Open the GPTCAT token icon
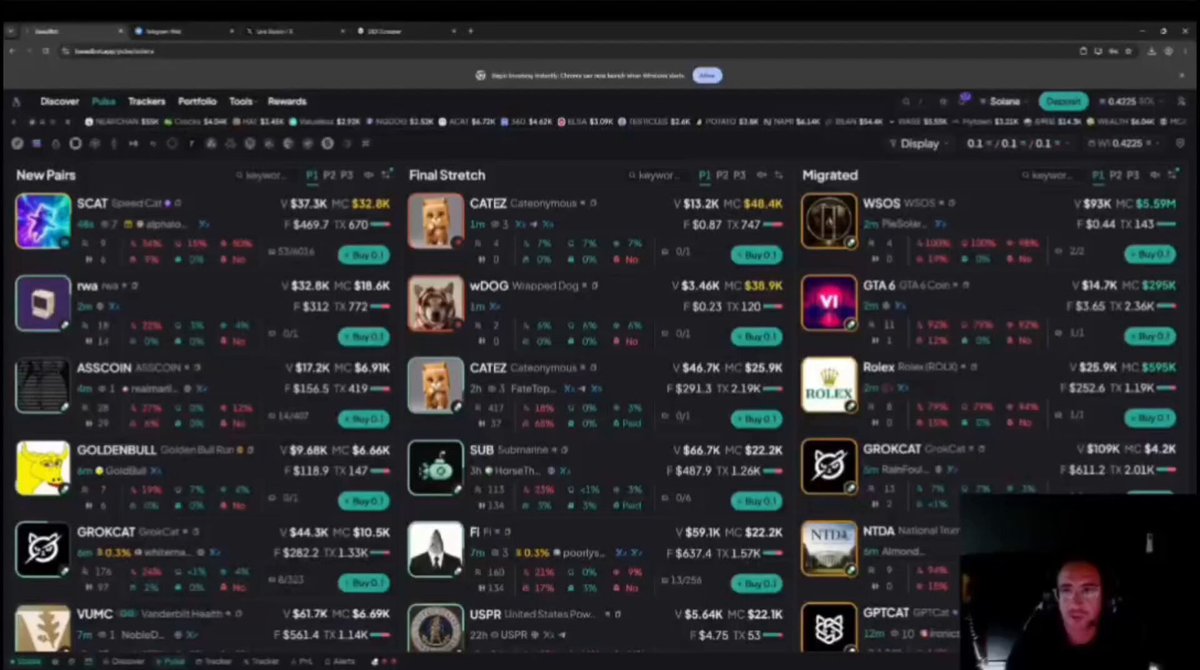Image resolution: width=1200 pixels, height=670 pixels. tap(829, 627)
